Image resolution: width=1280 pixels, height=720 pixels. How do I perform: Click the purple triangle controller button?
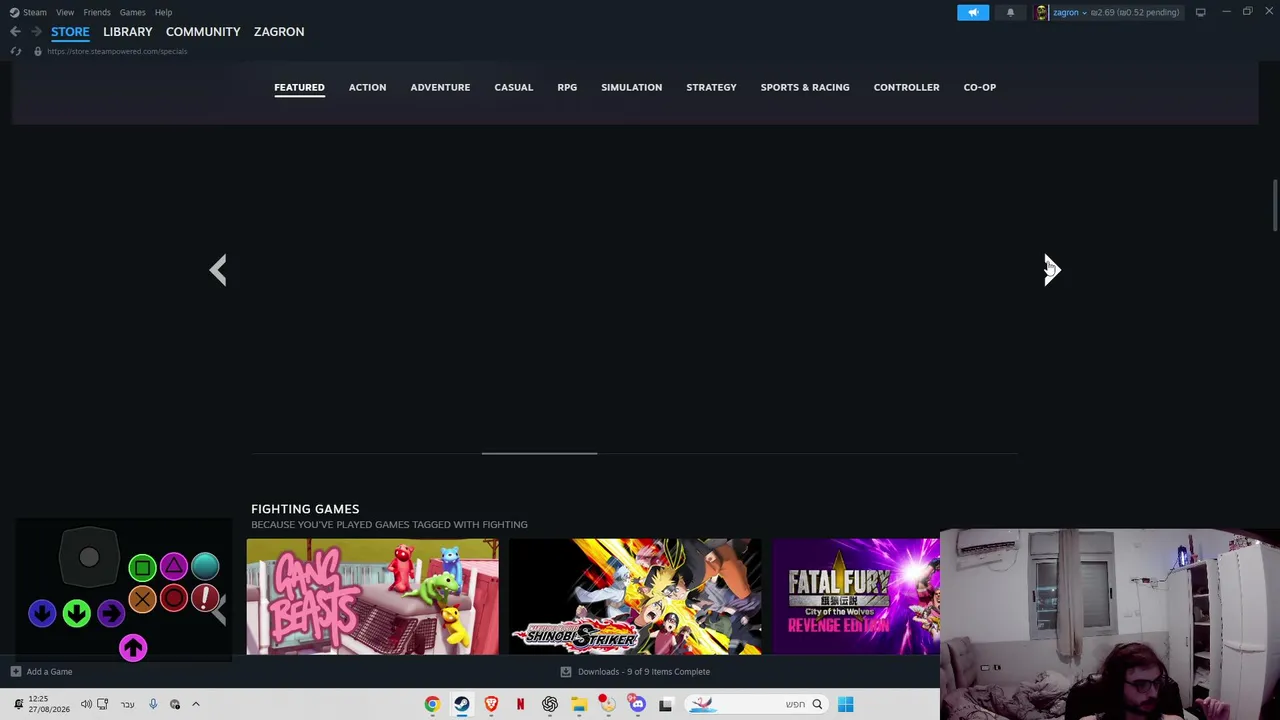(x=174, y=567)
